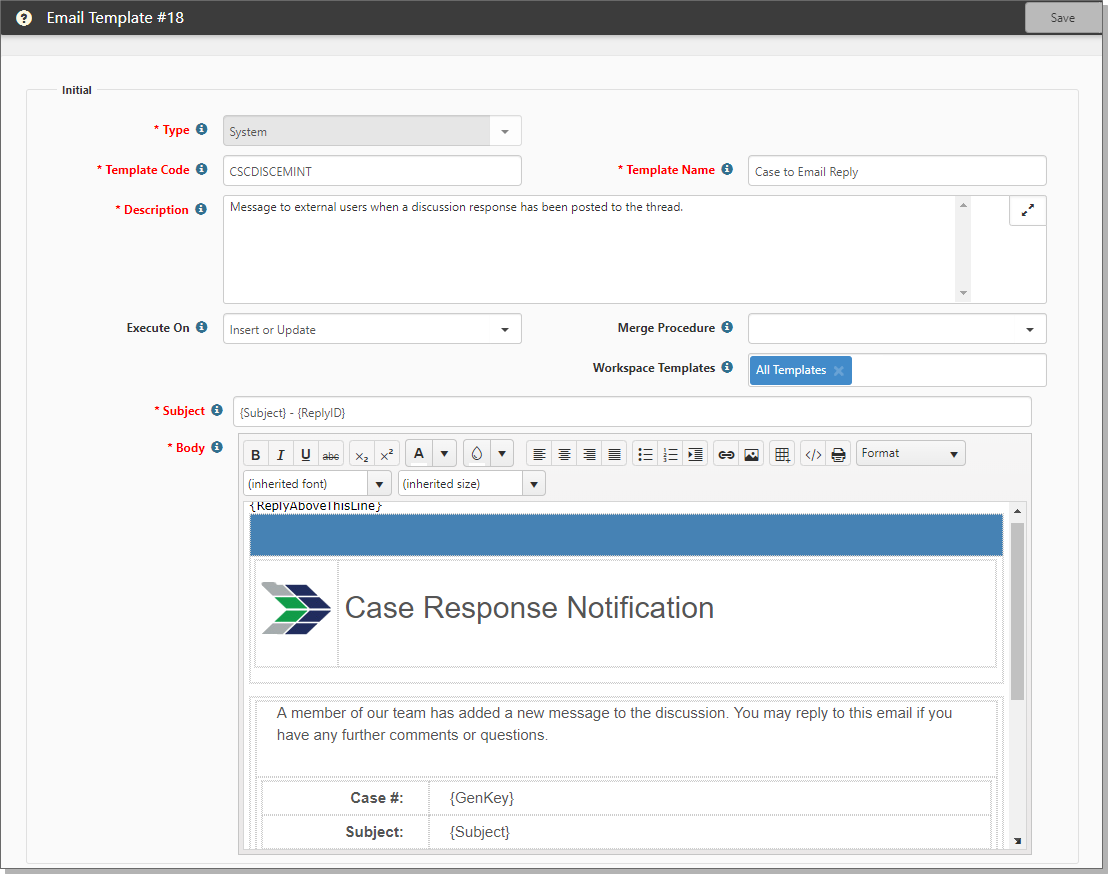The height and width of the screenshot is (874, 1108).
Task: Toggle underline formatting
Action: (x=305, y=454)
